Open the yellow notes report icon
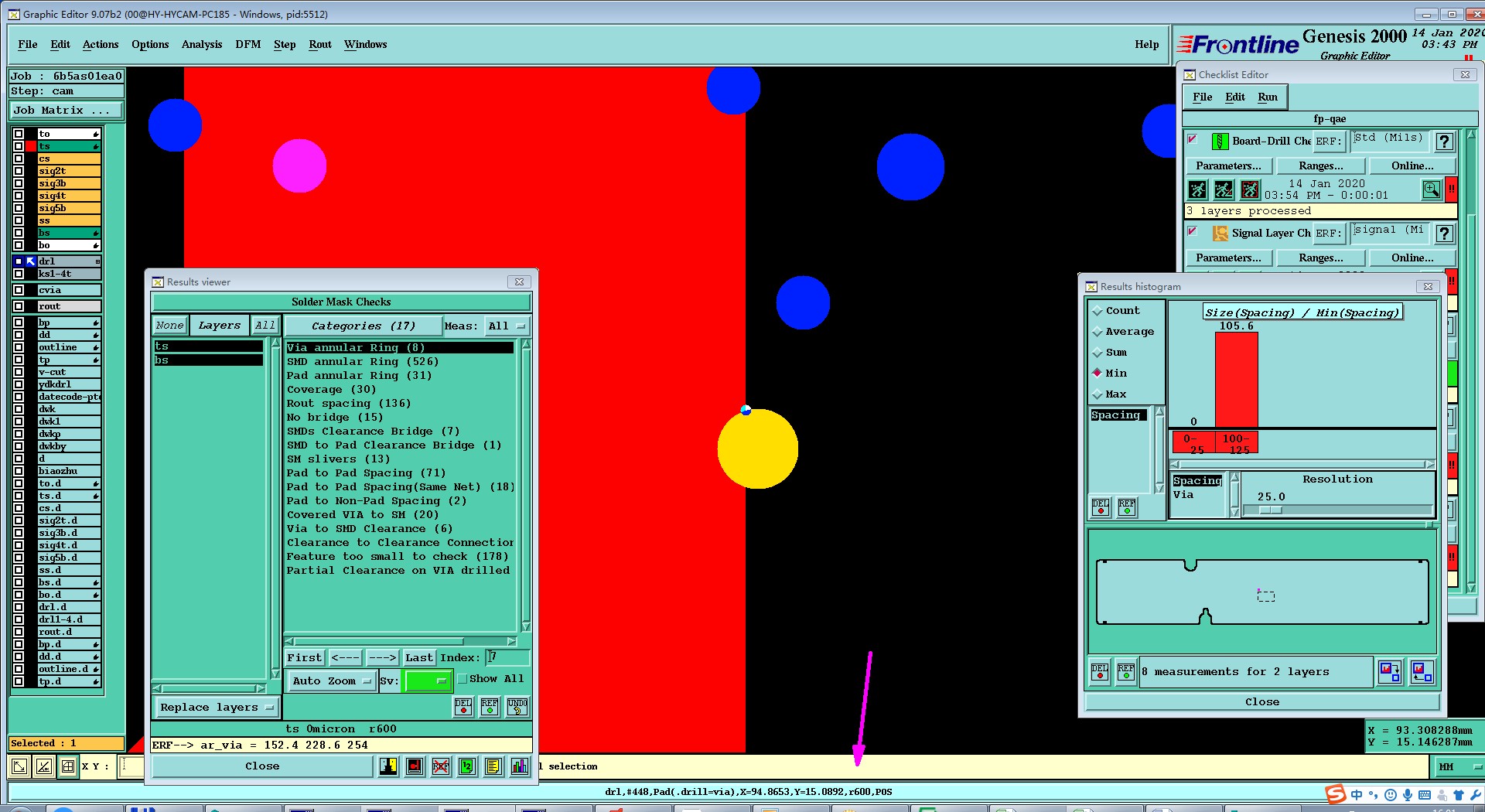The image size is (1485, 812). [493, 766]
